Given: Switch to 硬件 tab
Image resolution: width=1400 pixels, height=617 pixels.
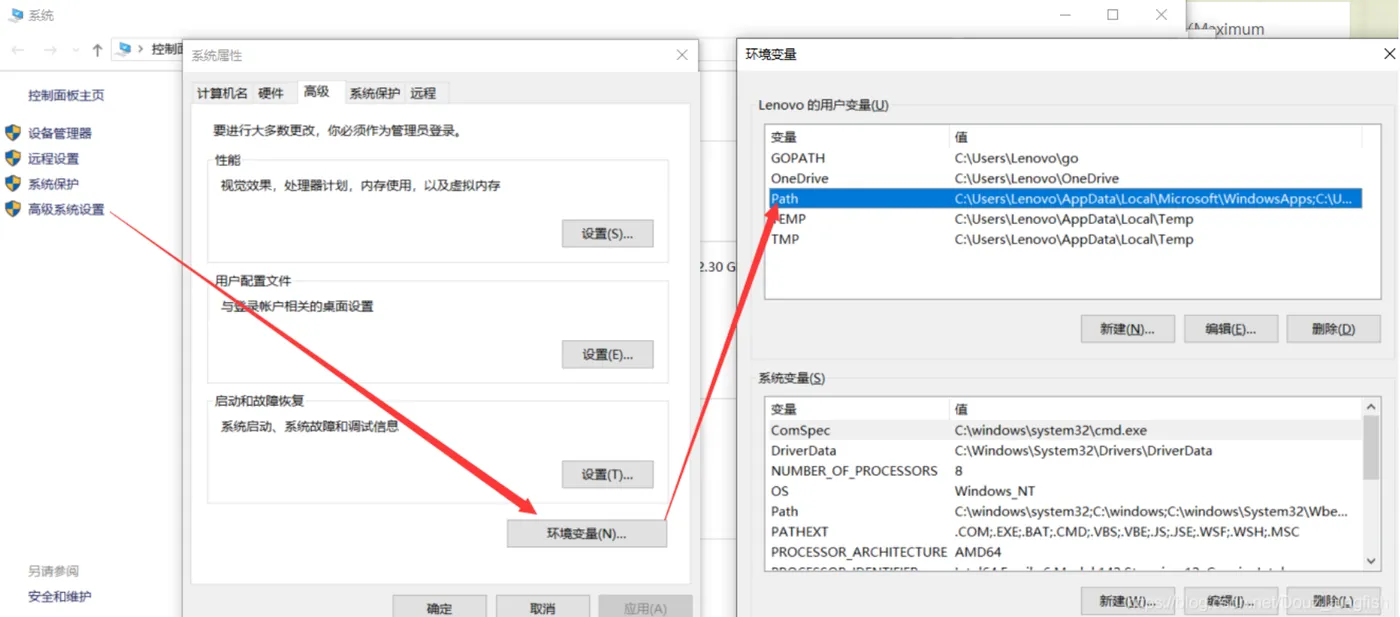Looking at the screenshot, I should click(x=271, y=93).
